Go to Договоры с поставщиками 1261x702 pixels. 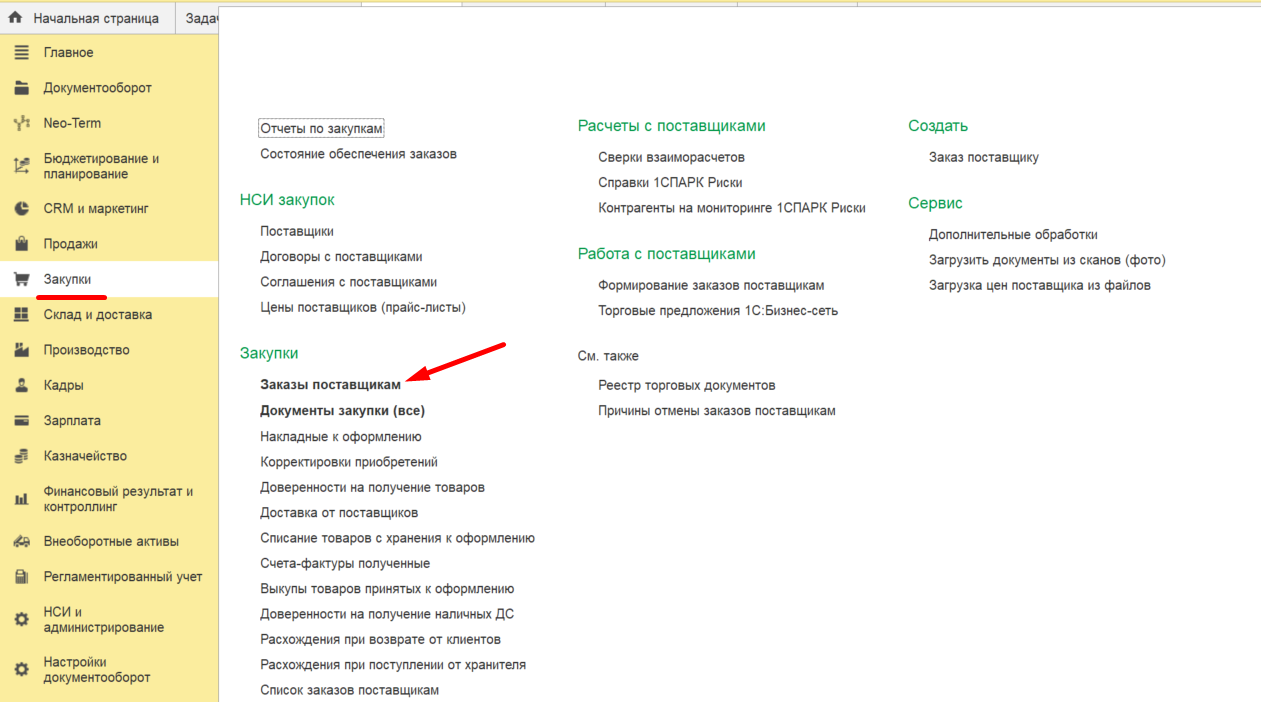[x=341, y=257]
